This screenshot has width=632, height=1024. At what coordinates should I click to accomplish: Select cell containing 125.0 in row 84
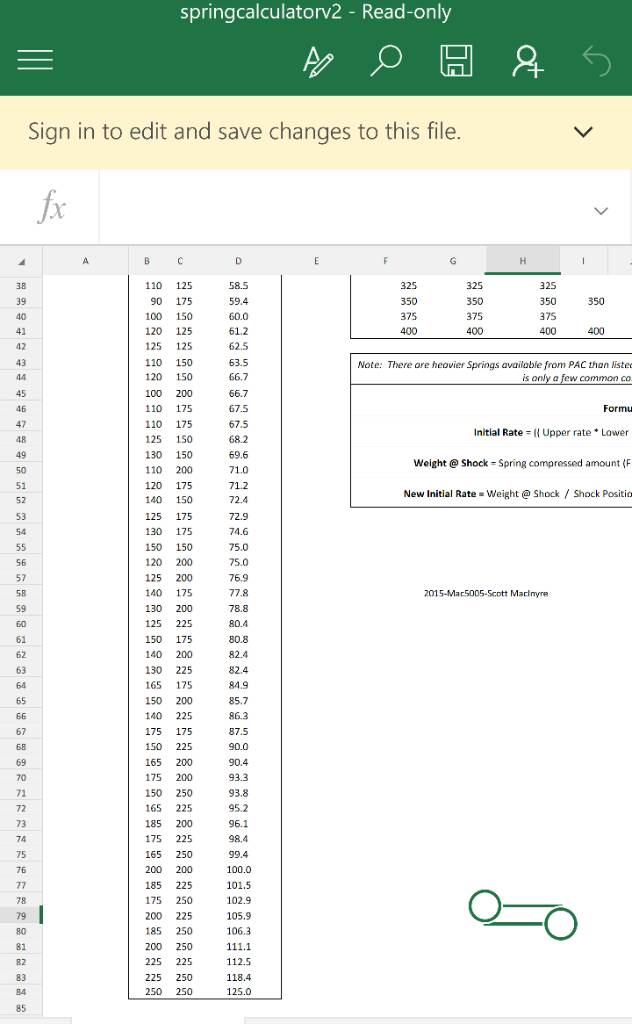pos(238,992)
